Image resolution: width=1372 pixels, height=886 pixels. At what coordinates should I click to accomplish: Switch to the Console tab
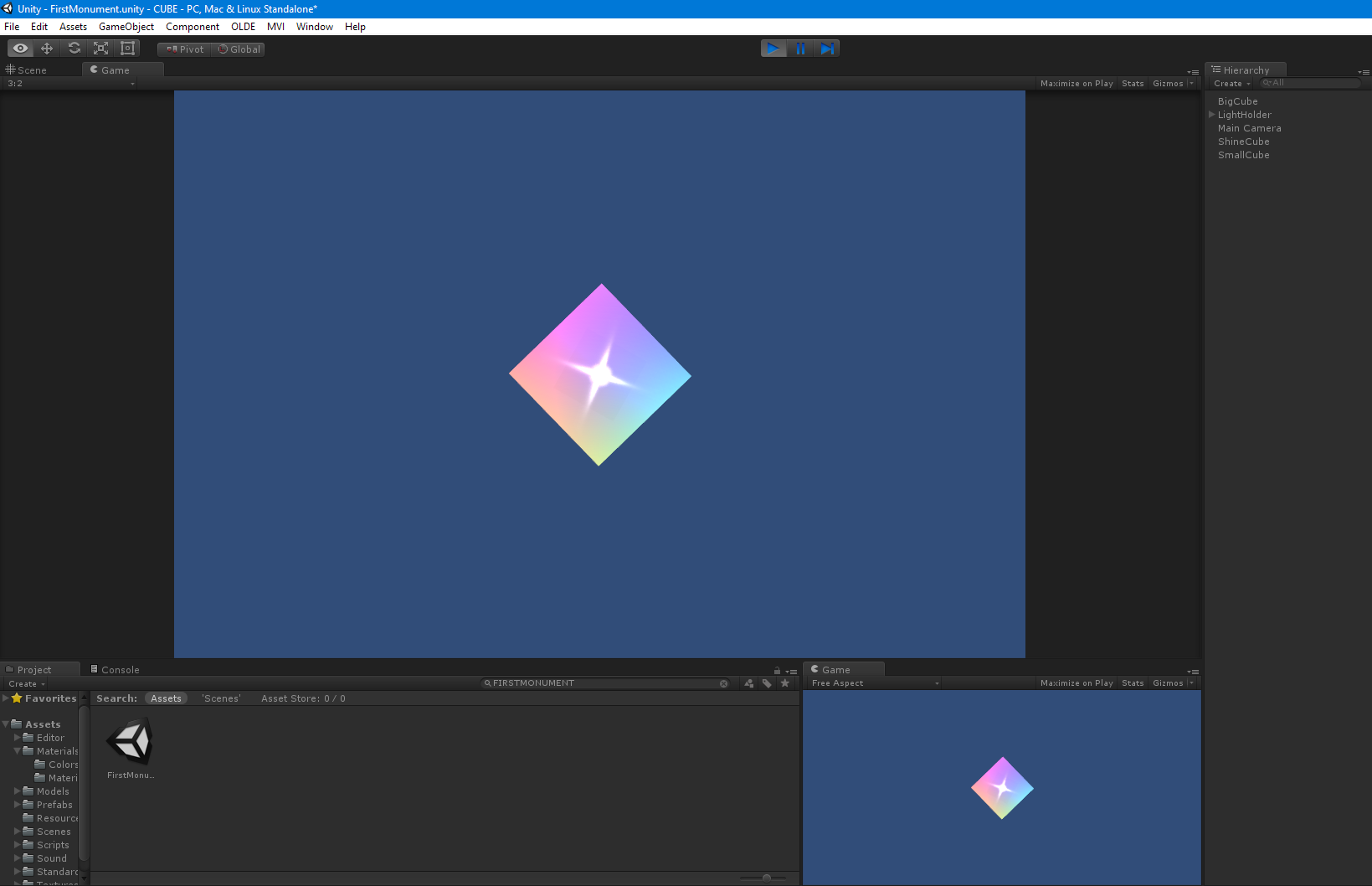point(115,670)
